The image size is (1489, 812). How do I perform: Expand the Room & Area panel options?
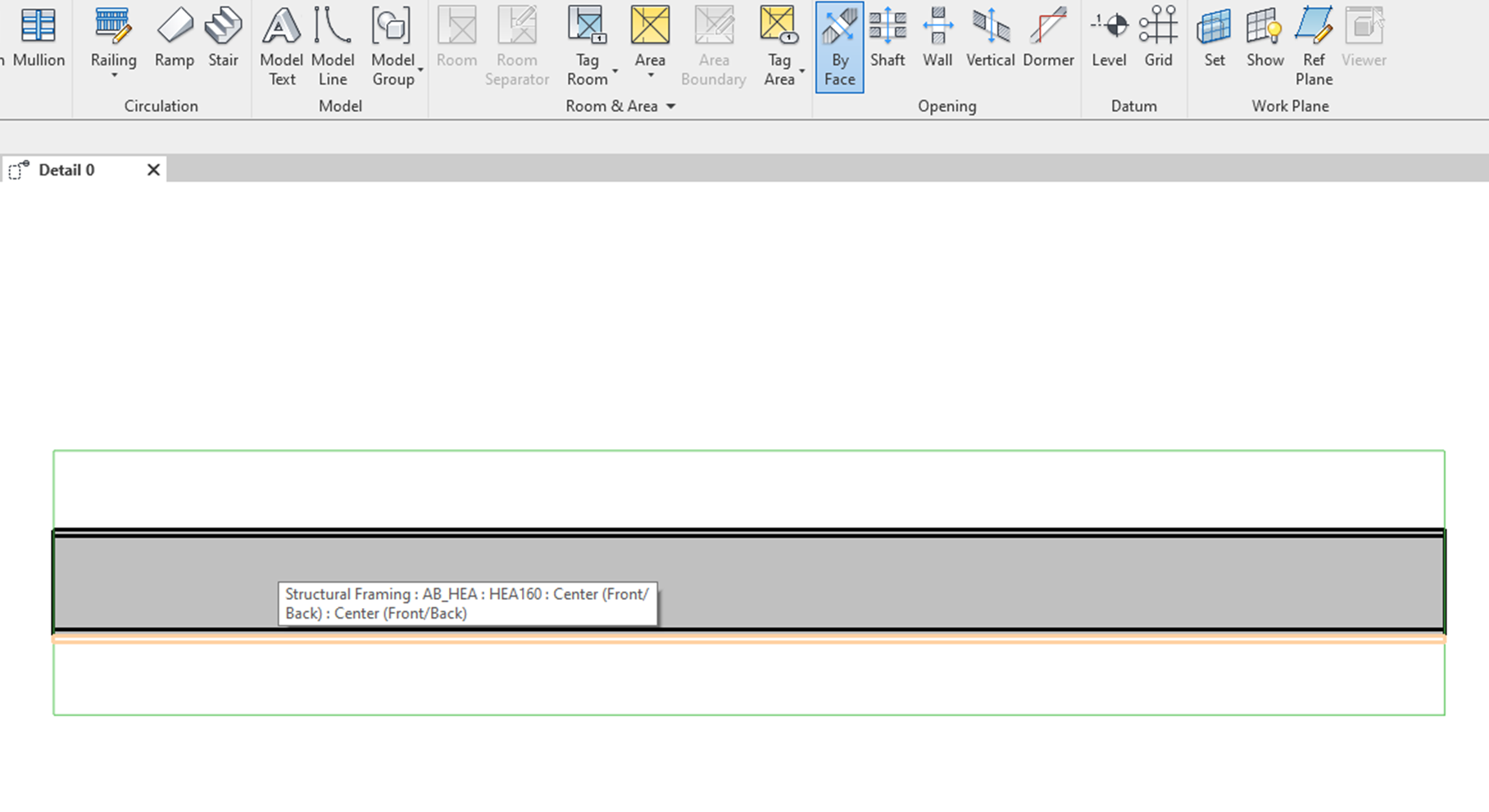coord(670,106)
